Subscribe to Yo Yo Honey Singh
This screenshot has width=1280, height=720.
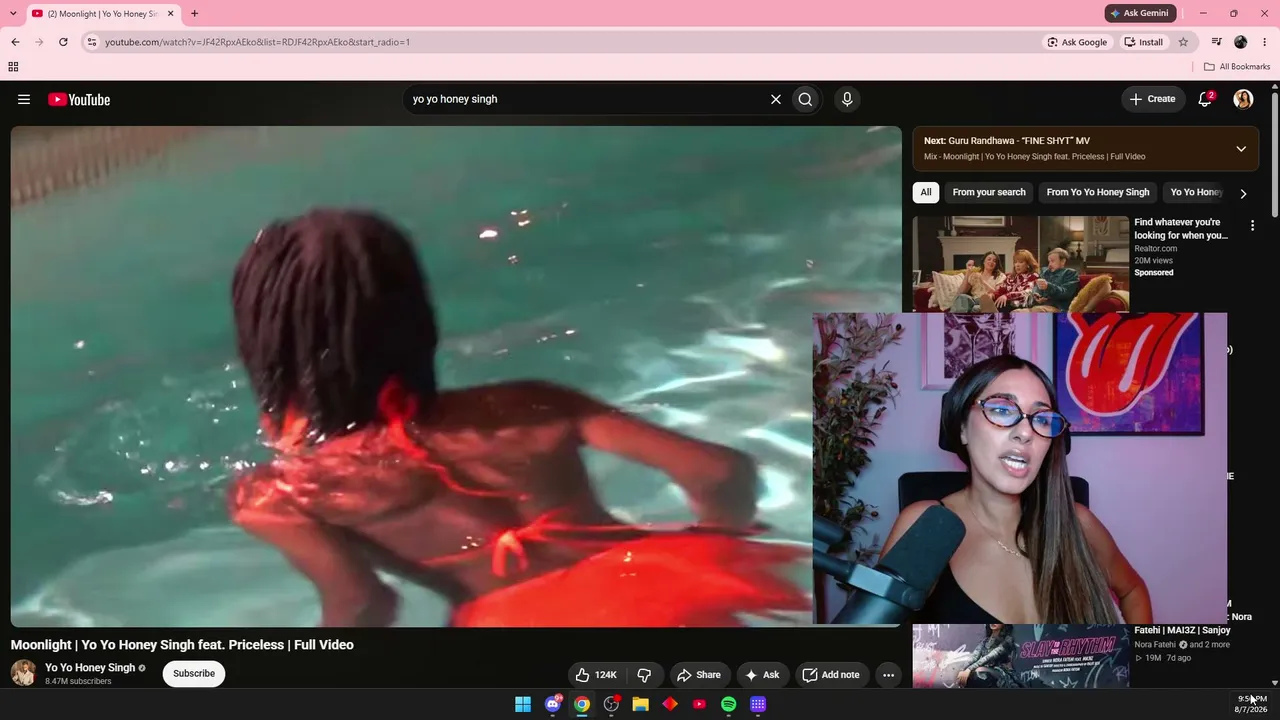(194, 673)
